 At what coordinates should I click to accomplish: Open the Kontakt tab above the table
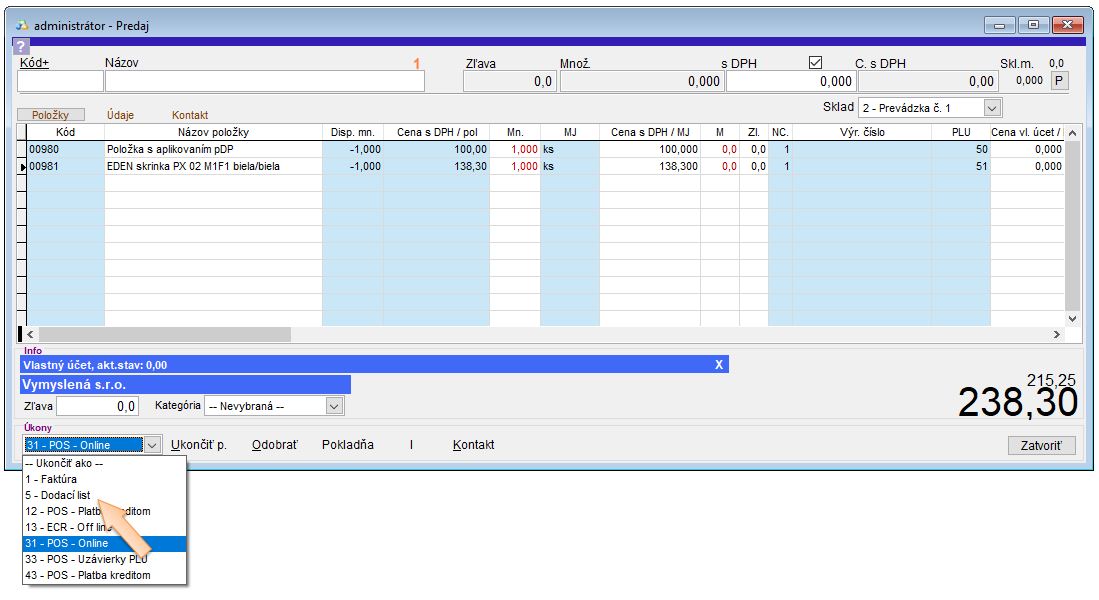[x=190, y=115]
